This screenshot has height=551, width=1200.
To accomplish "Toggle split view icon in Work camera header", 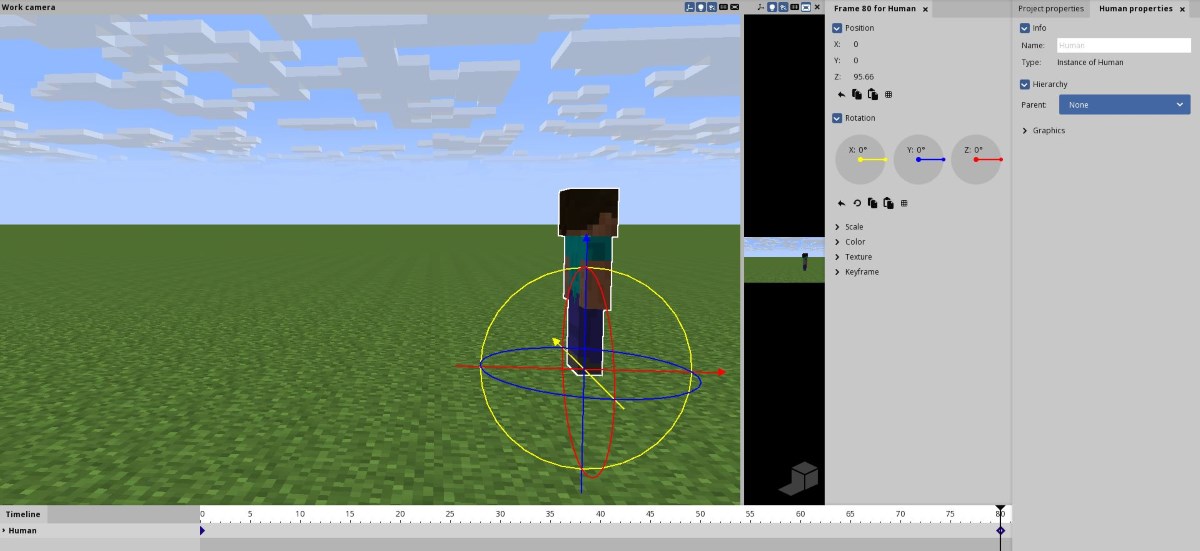I will pyautogui.click(x=723, y=7).
